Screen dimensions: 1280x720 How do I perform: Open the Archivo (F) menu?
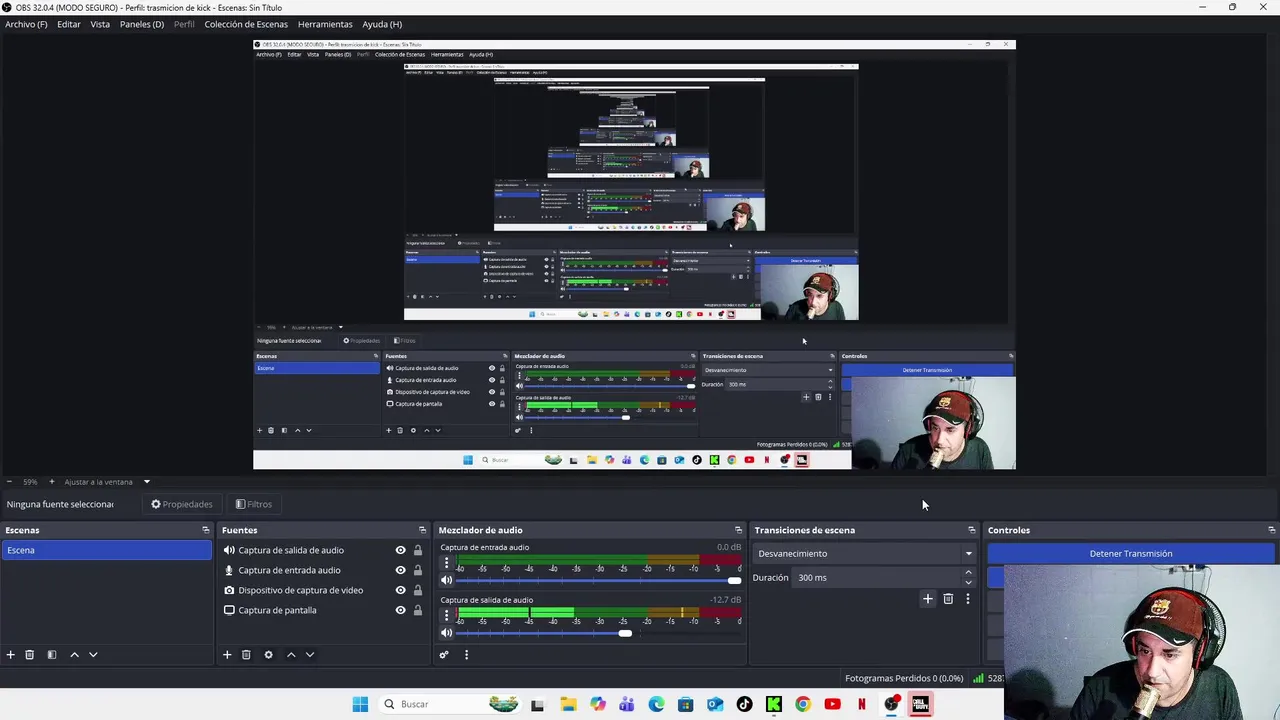click(x=26, y=24)
